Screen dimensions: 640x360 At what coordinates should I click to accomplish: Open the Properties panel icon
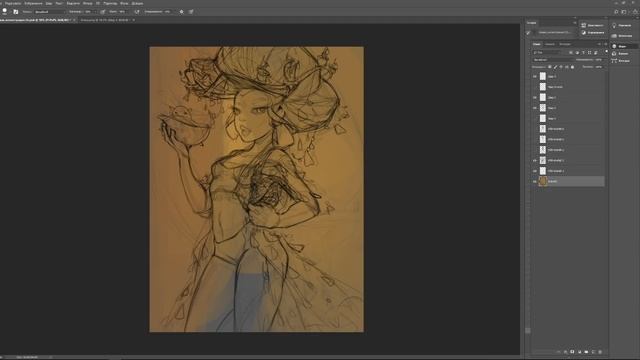point(584,25)
